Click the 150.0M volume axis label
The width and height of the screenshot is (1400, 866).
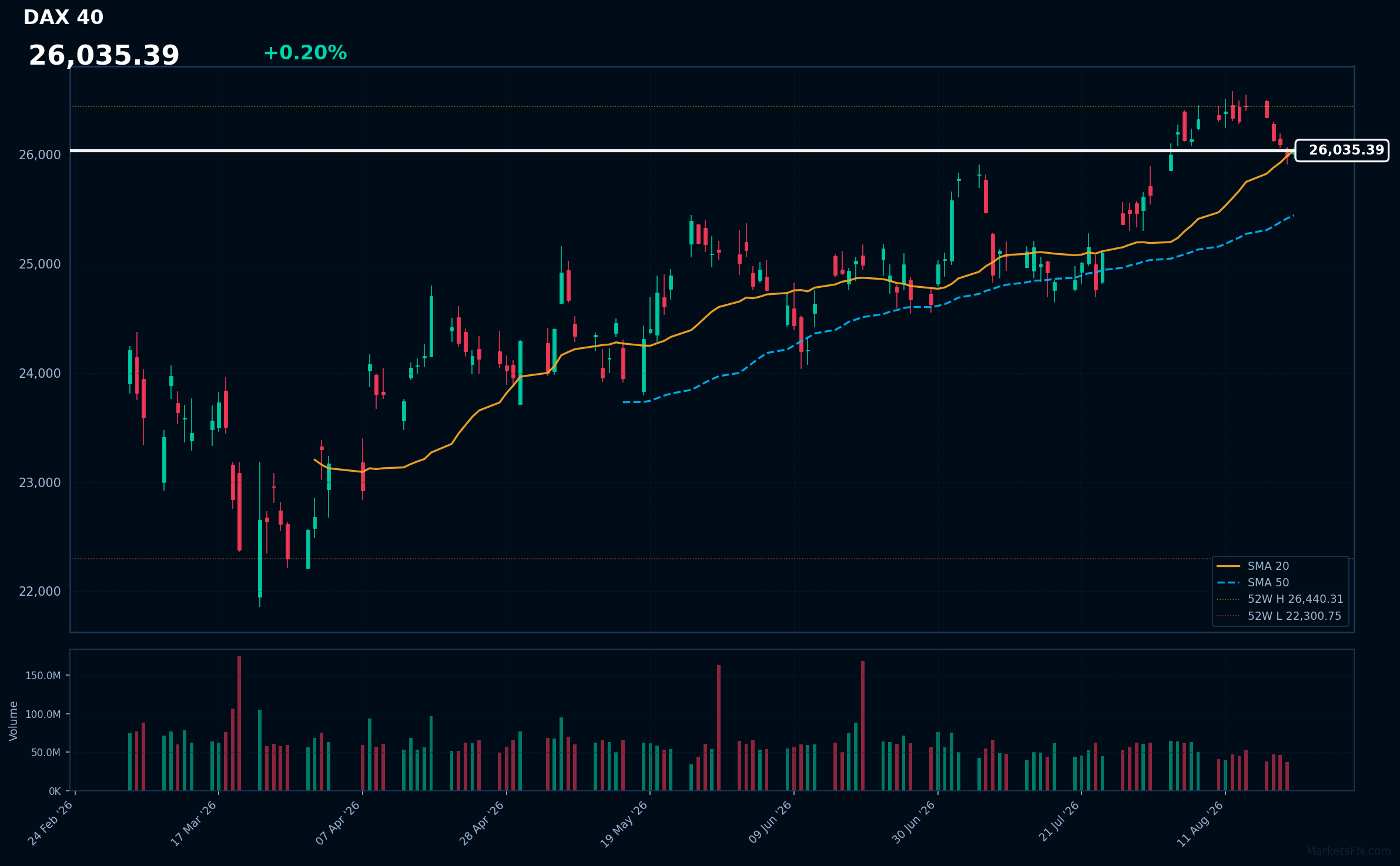click(x=43, y=676)
